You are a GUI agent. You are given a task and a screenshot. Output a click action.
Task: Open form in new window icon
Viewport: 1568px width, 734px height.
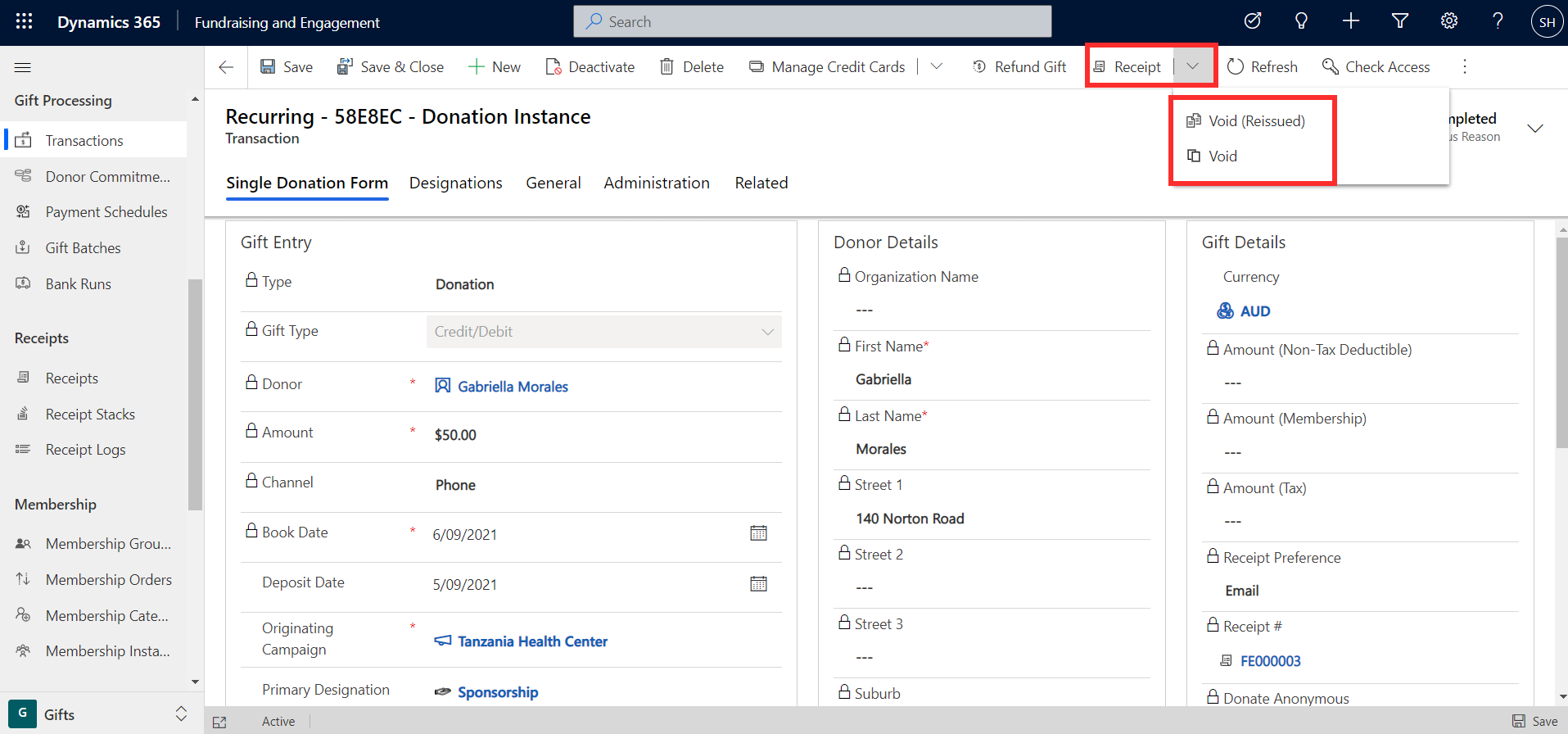219,722
